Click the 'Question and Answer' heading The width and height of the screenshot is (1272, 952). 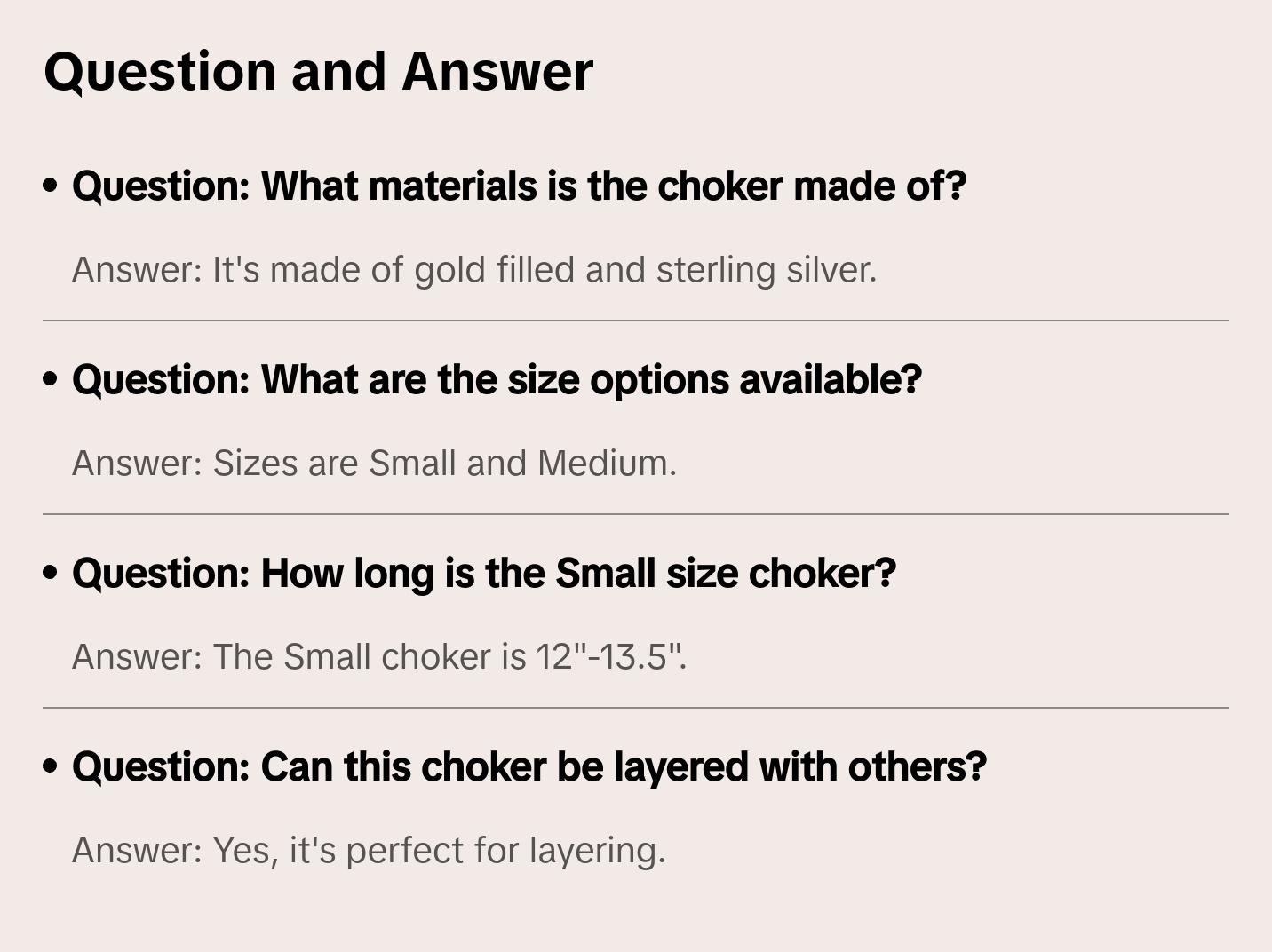318,72
